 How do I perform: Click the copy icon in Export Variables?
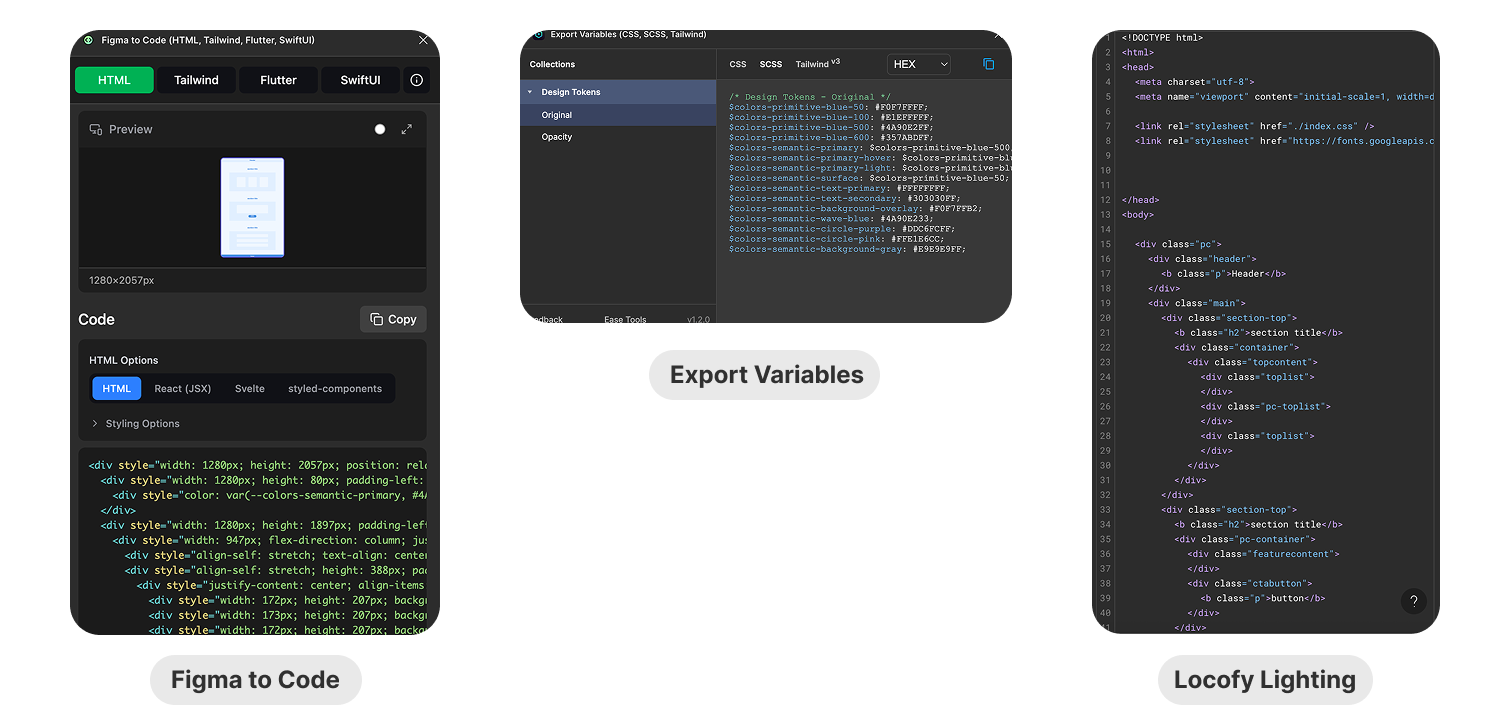(x=989, y=64)
